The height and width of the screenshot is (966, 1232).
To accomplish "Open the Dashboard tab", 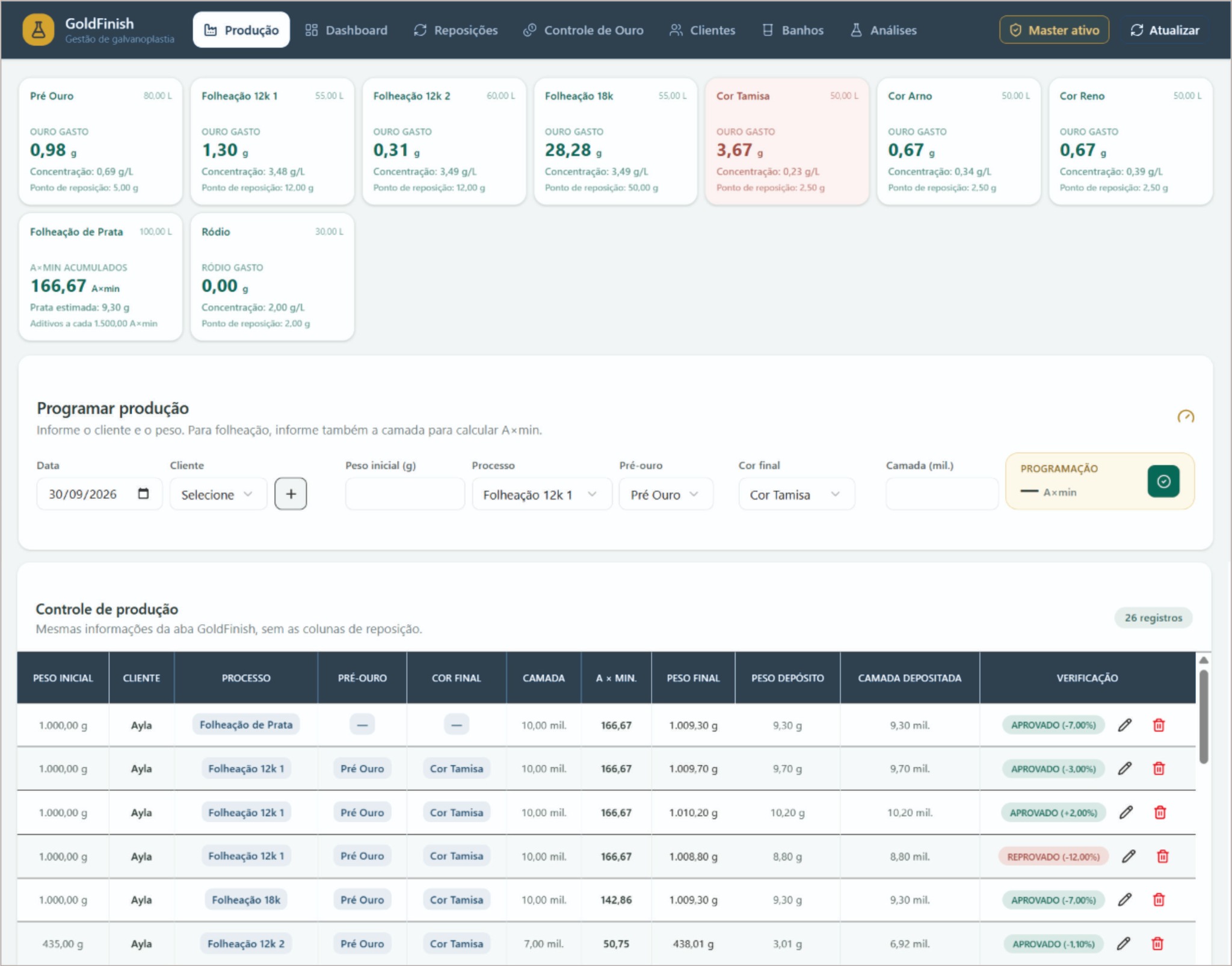I will point(346,30).
